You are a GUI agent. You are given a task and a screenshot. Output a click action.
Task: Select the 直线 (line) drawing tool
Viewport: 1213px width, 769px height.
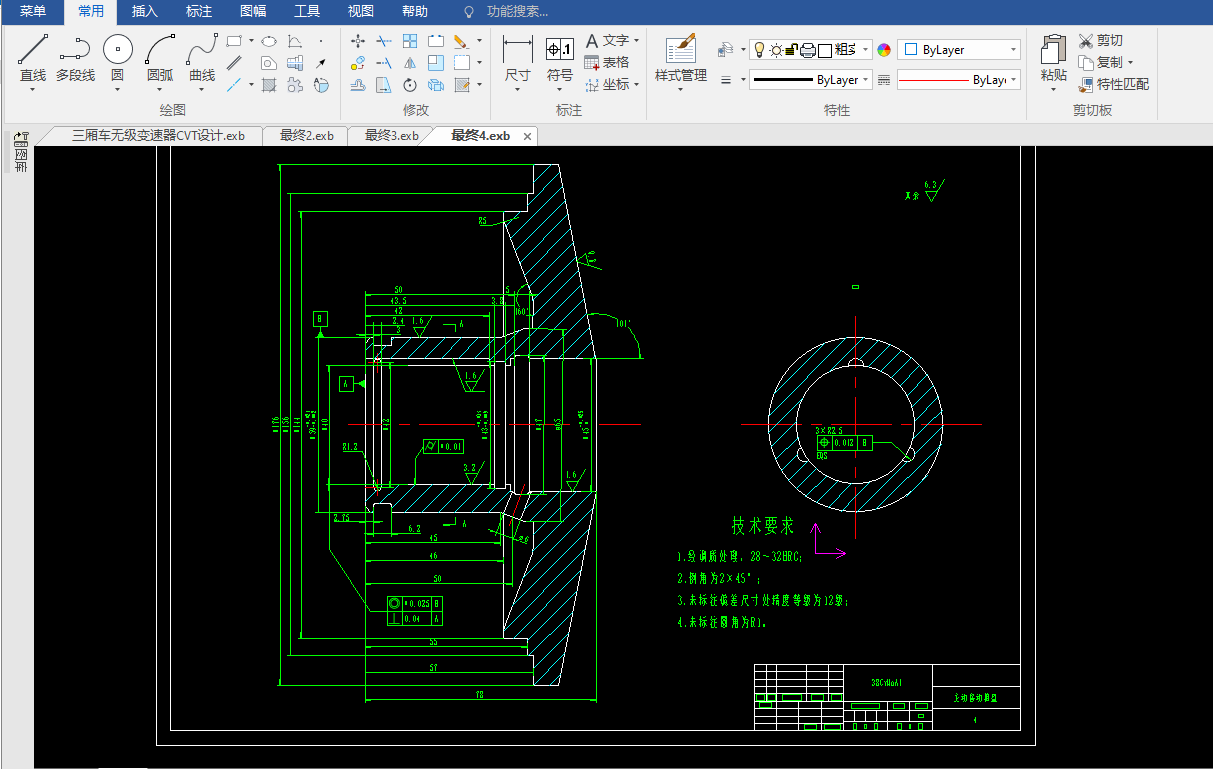[33, 58]
